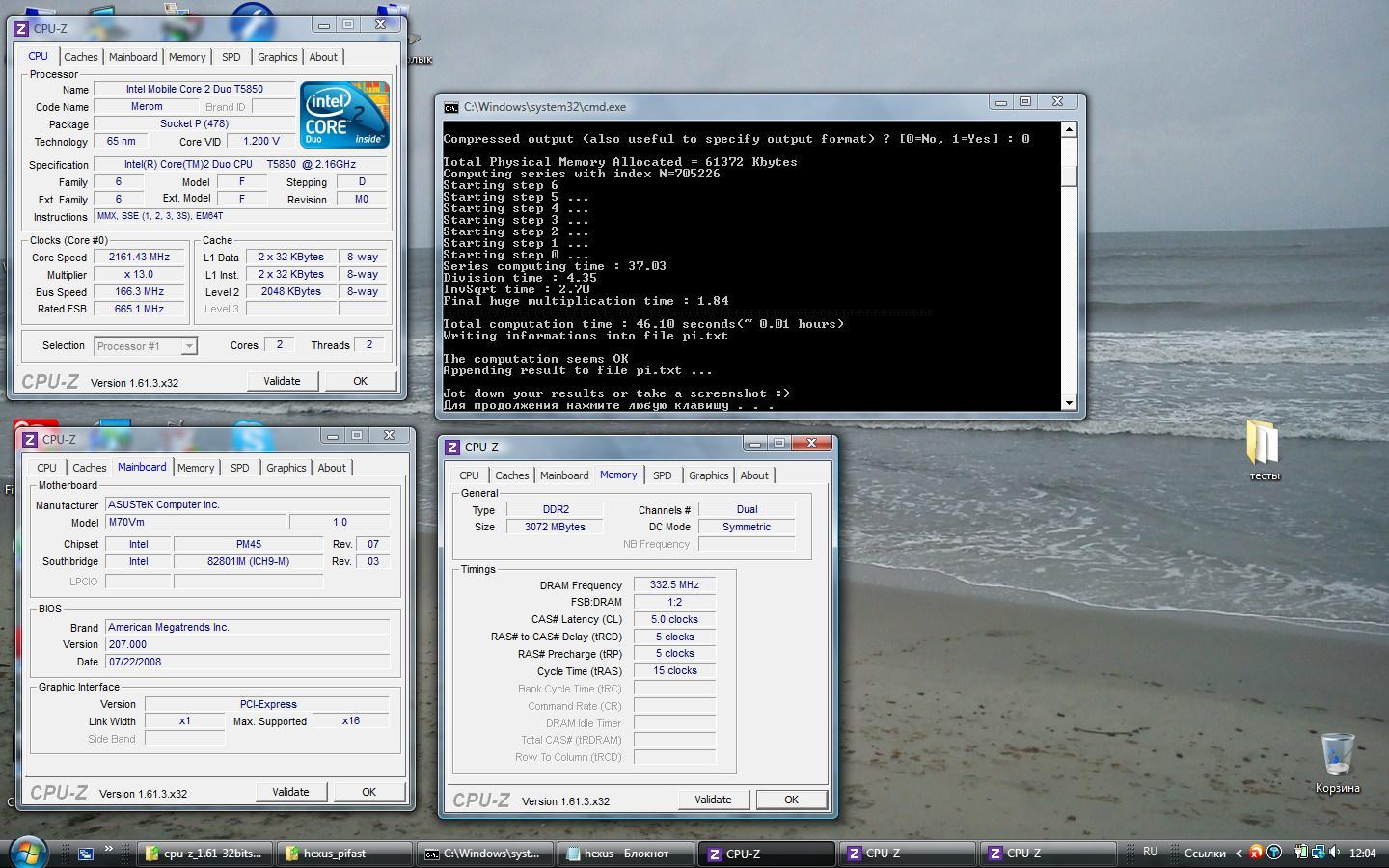Viewport: 1389px width, 868px height.
Task: Click the Ссылки toolbar label
Action: [1205, 854]
